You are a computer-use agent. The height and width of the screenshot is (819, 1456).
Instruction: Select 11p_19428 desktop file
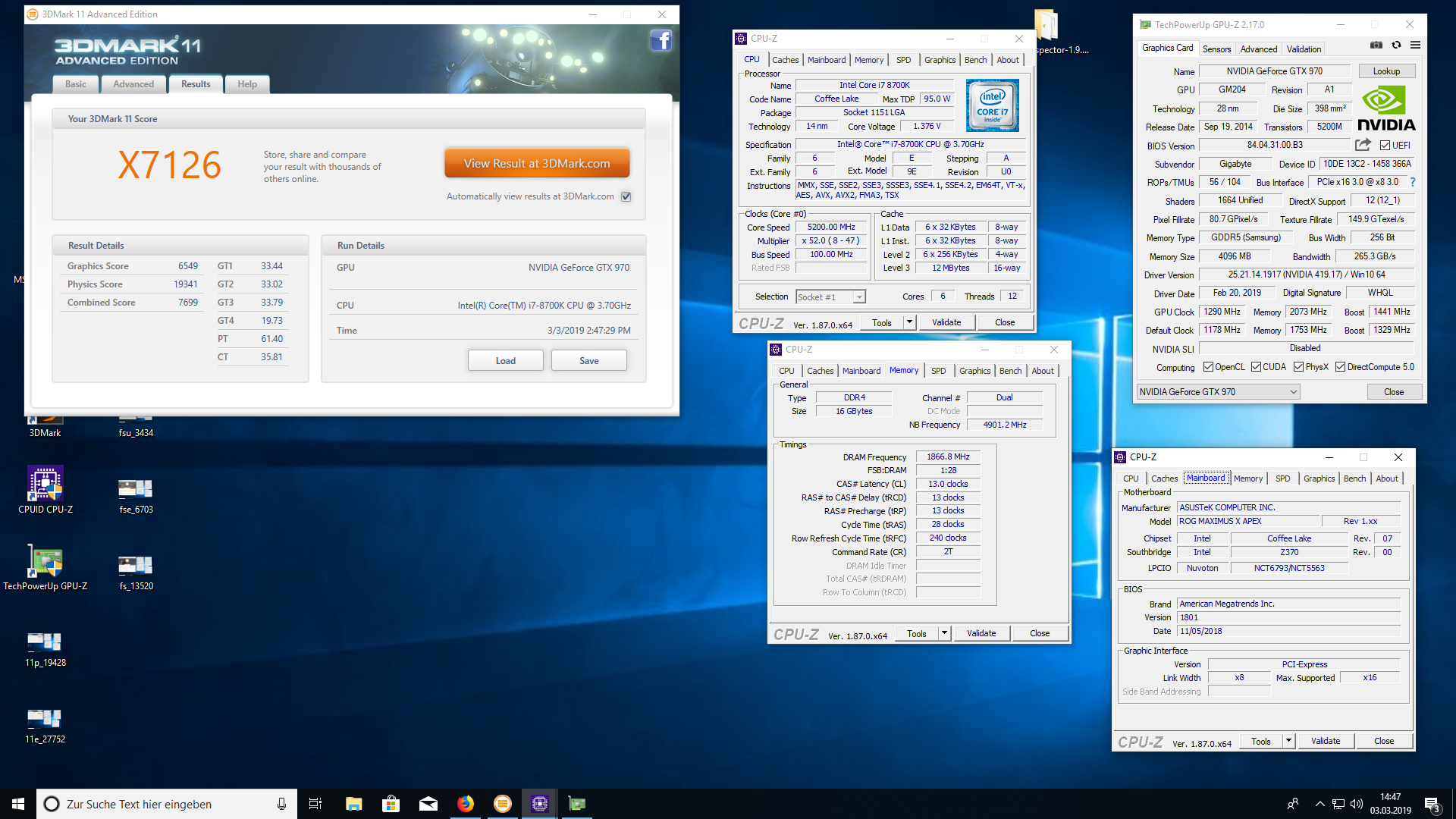pyautogui.click(x=45, y=649)
